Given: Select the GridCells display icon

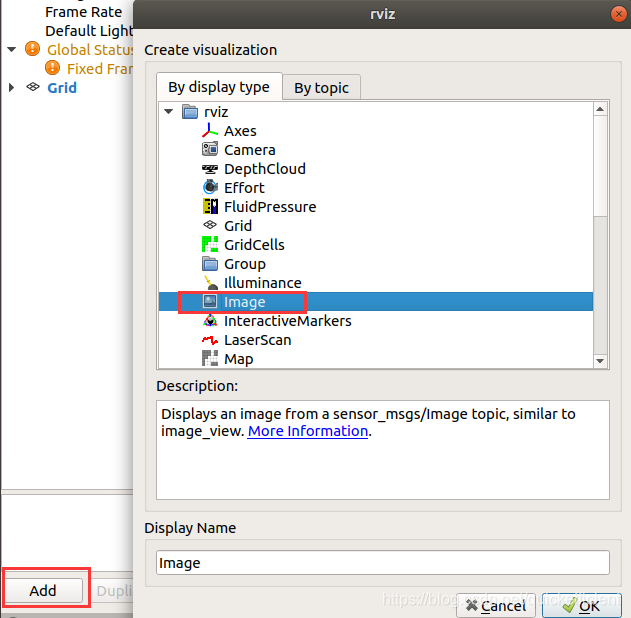Looking at the screenshot, I should tap(210, 244).
